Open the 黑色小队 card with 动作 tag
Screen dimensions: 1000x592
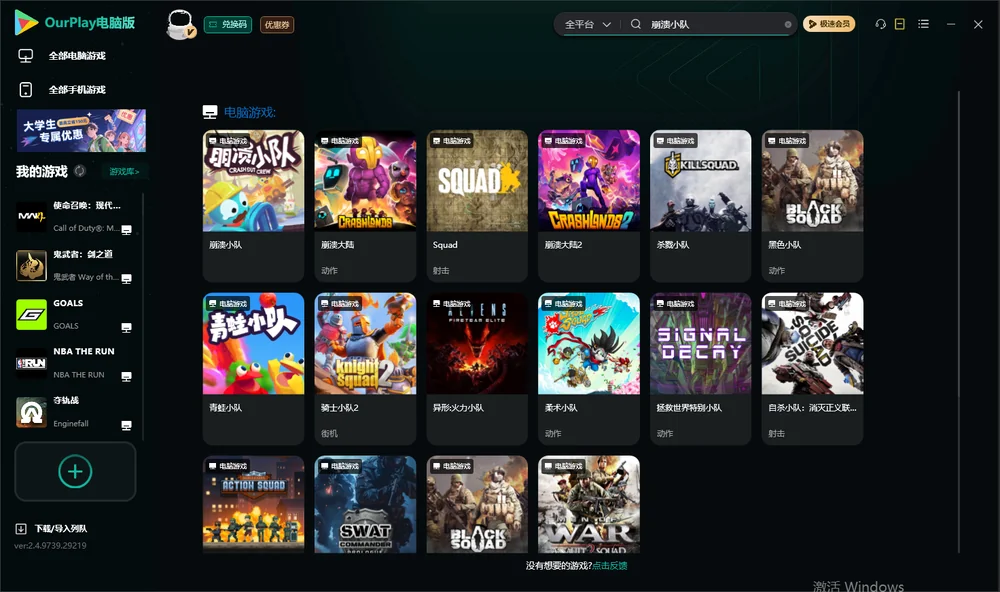(x=812, y=205)
